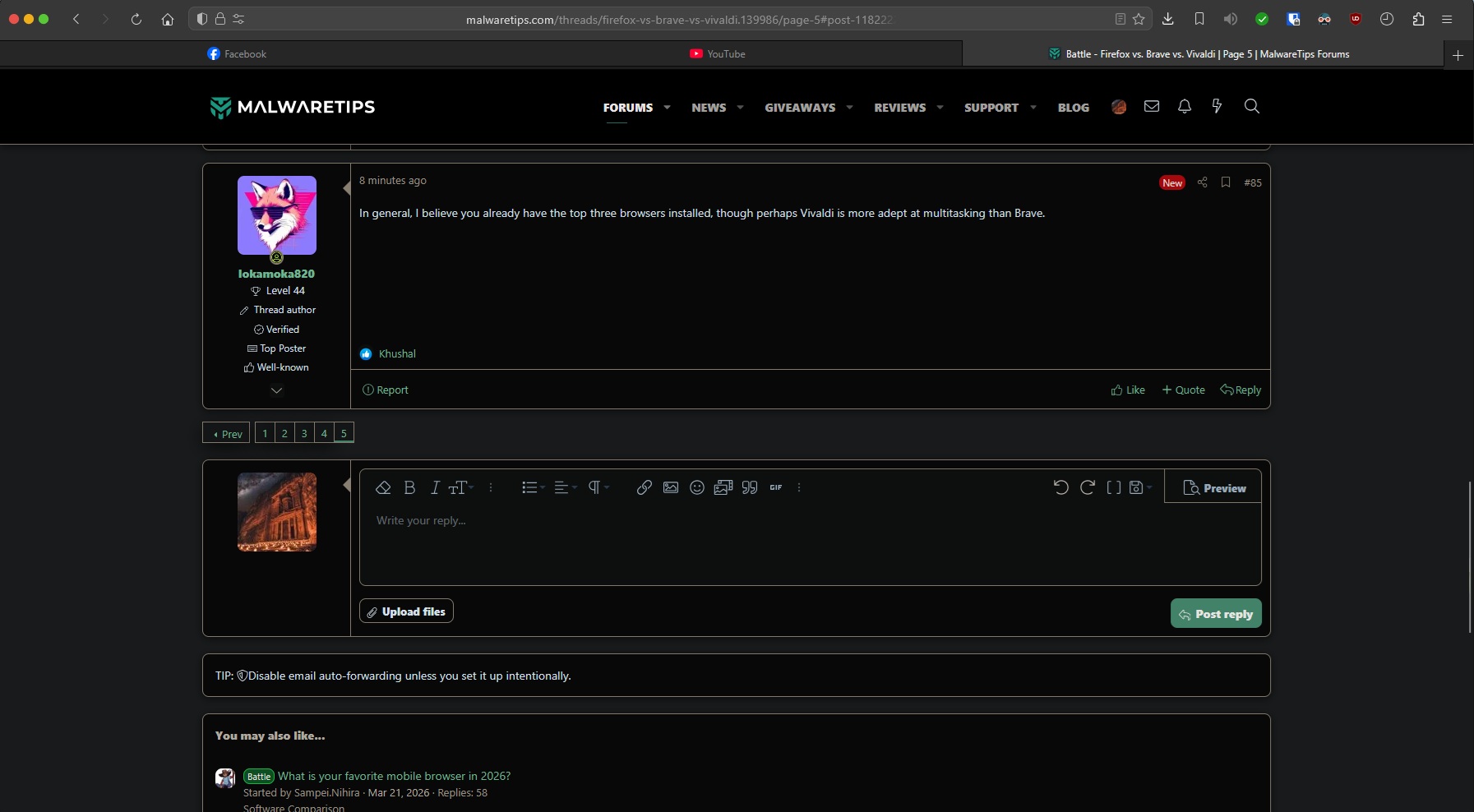Bookmark post #85 with the bookmark icon
The width and height of the screenshot is (1474, 812).
pyautogui.click(x=1226, y=182)
